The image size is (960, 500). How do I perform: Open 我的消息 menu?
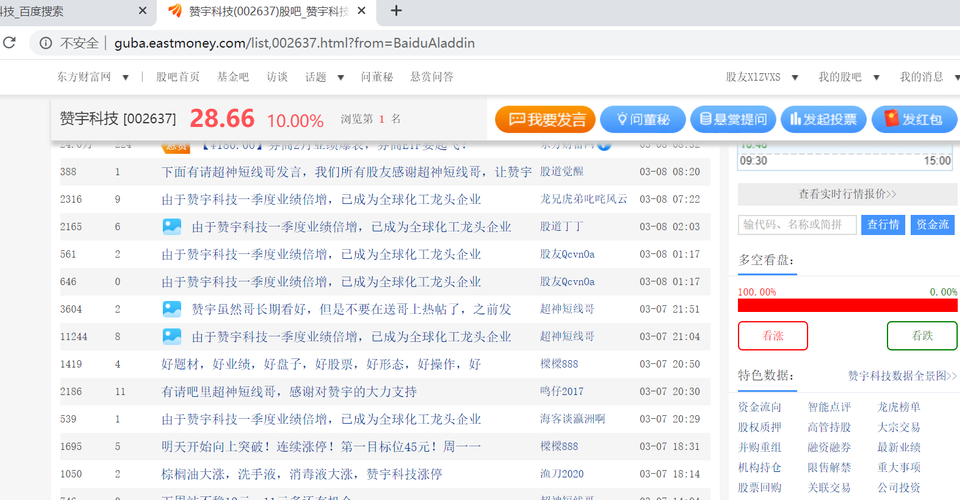(921, 76)
